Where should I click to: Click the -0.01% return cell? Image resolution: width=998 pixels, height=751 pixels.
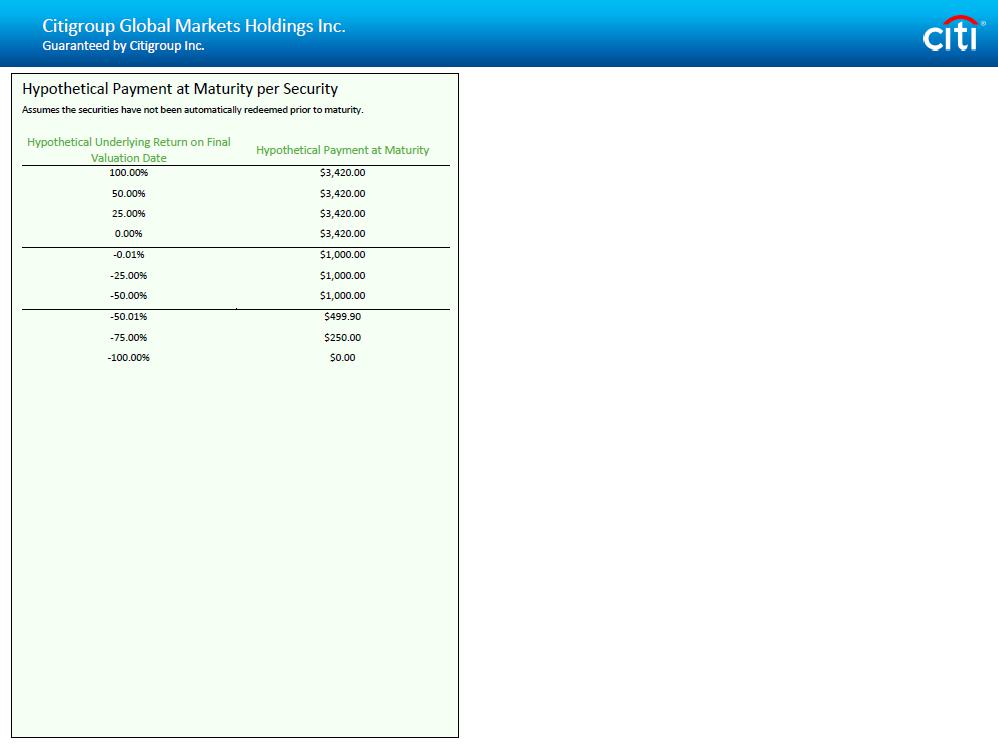pos(129,255)
